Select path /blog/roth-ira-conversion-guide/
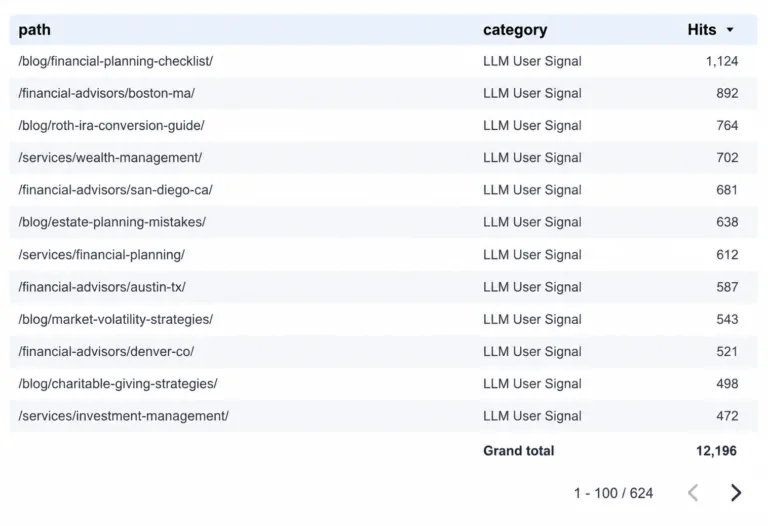The width and height of the screenshot is (768, 526). 111,125
